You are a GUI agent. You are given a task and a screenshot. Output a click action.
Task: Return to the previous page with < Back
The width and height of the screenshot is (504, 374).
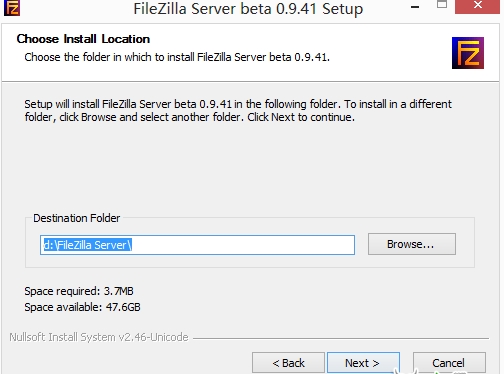pos(288,363)
